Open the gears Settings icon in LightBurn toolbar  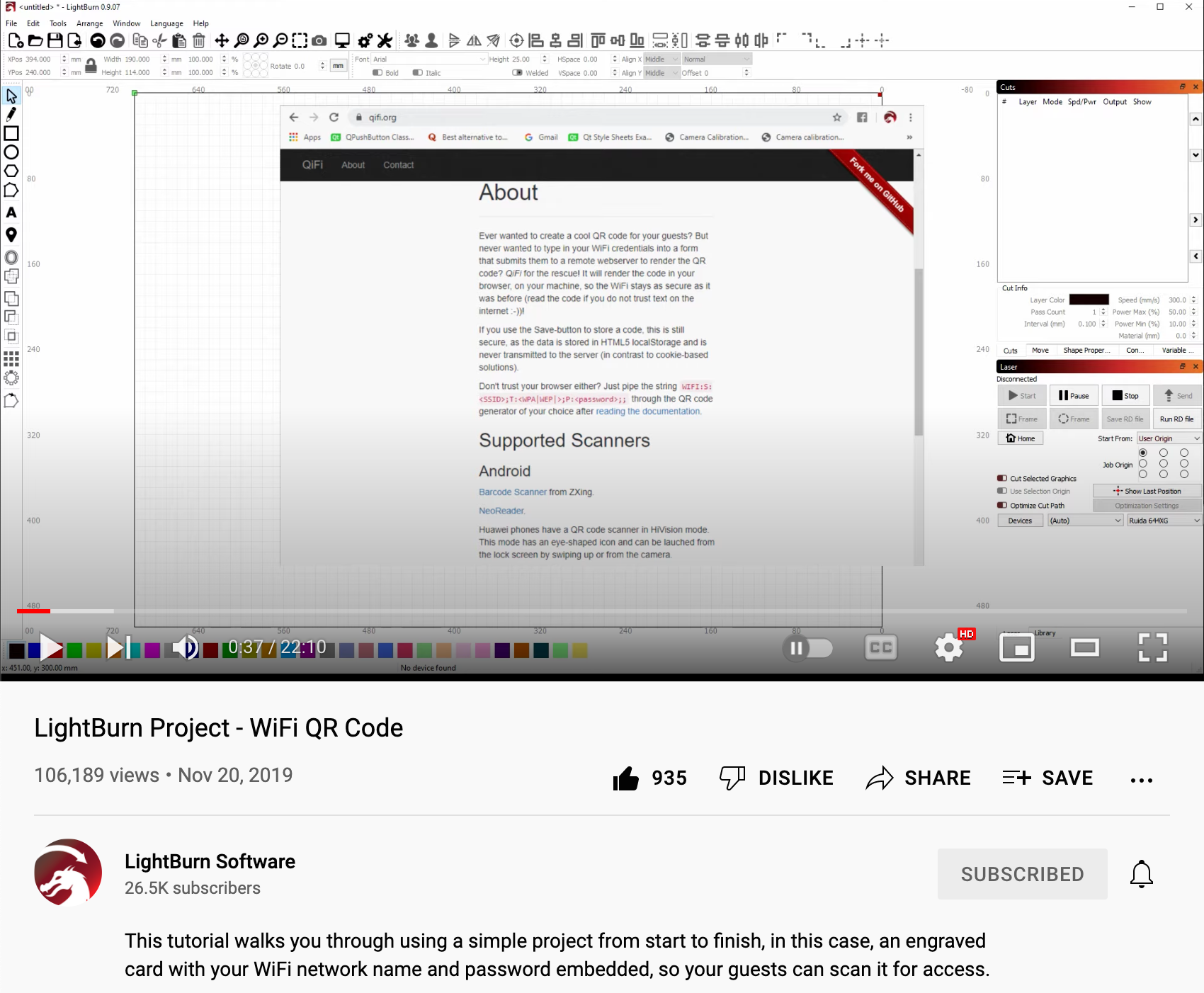pyautogui.click(x=365, y=40)
